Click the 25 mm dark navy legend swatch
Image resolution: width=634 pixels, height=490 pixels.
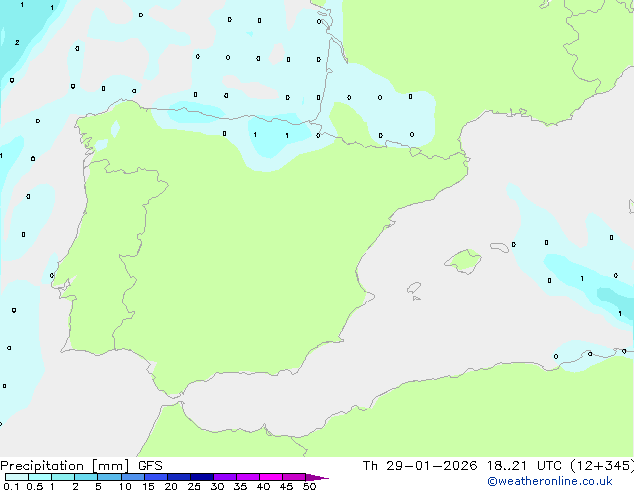click(x=202, y=477)
